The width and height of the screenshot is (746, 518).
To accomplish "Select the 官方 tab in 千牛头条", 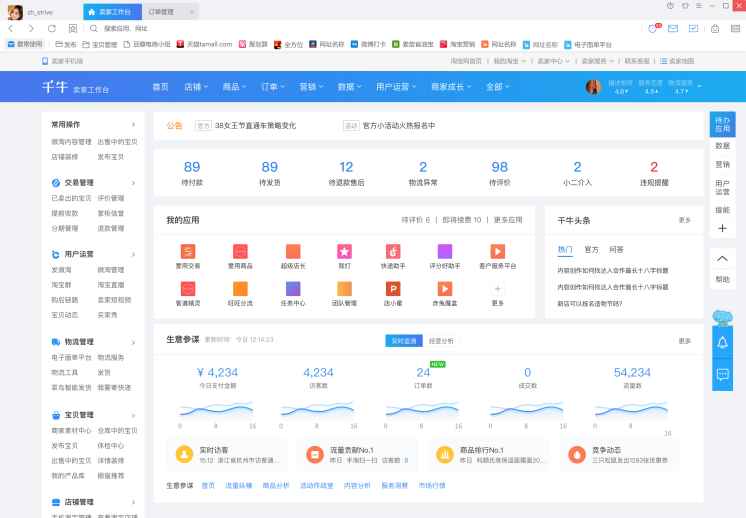I will [x=591, y=249].
